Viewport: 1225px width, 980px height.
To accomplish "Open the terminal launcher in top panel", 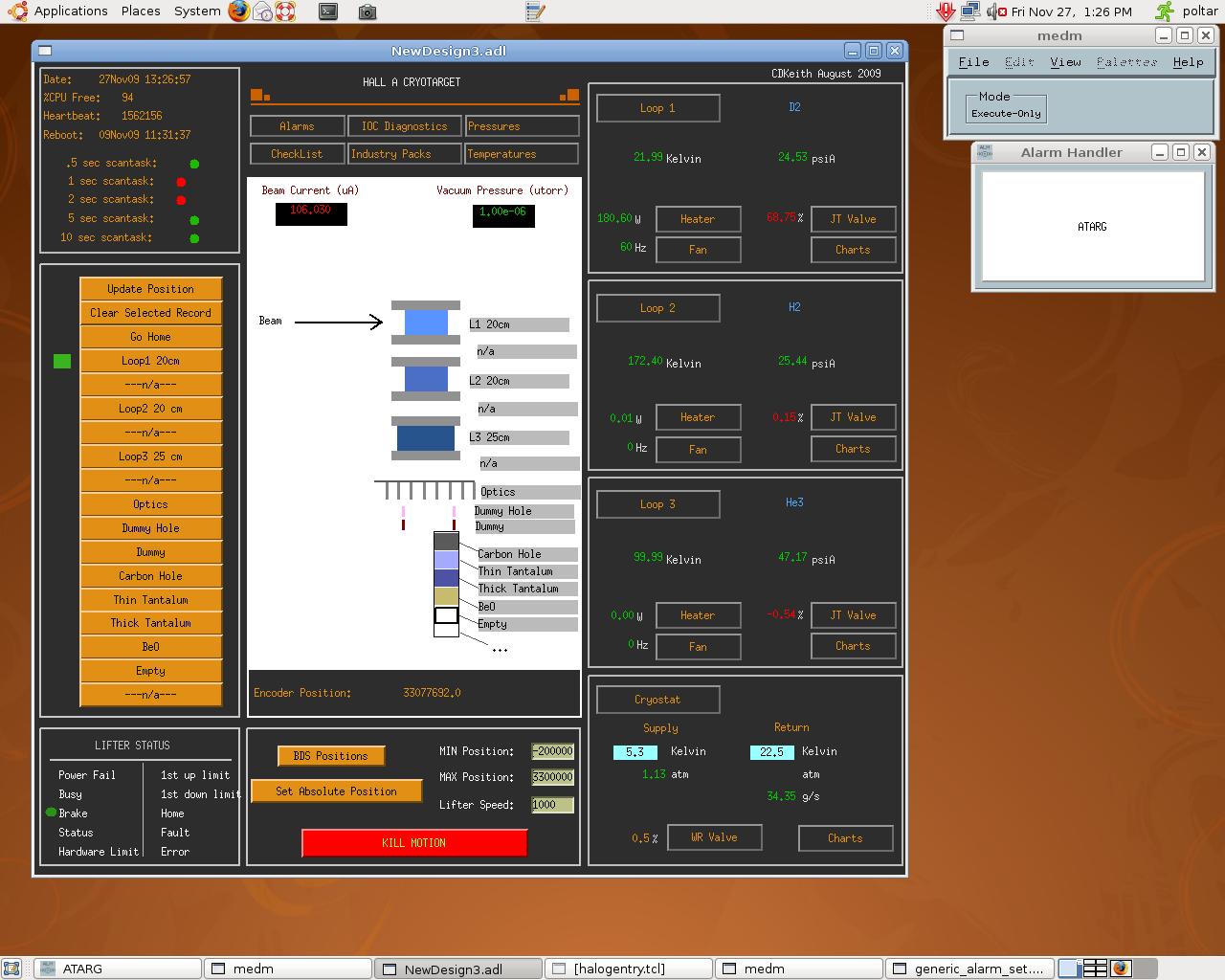I will (328, 11).
